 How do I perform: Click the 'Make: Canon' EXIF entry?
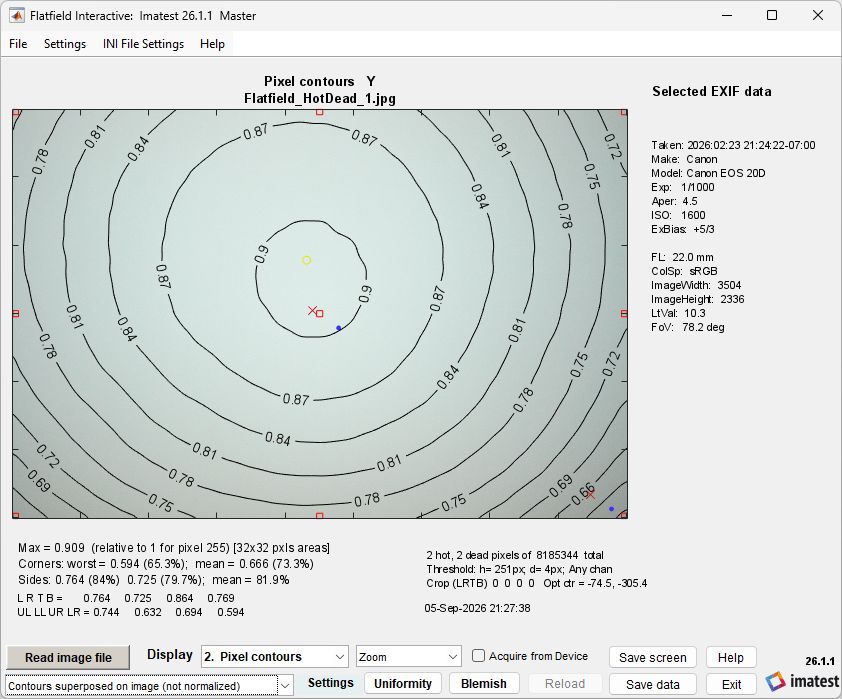coord(684,159)
